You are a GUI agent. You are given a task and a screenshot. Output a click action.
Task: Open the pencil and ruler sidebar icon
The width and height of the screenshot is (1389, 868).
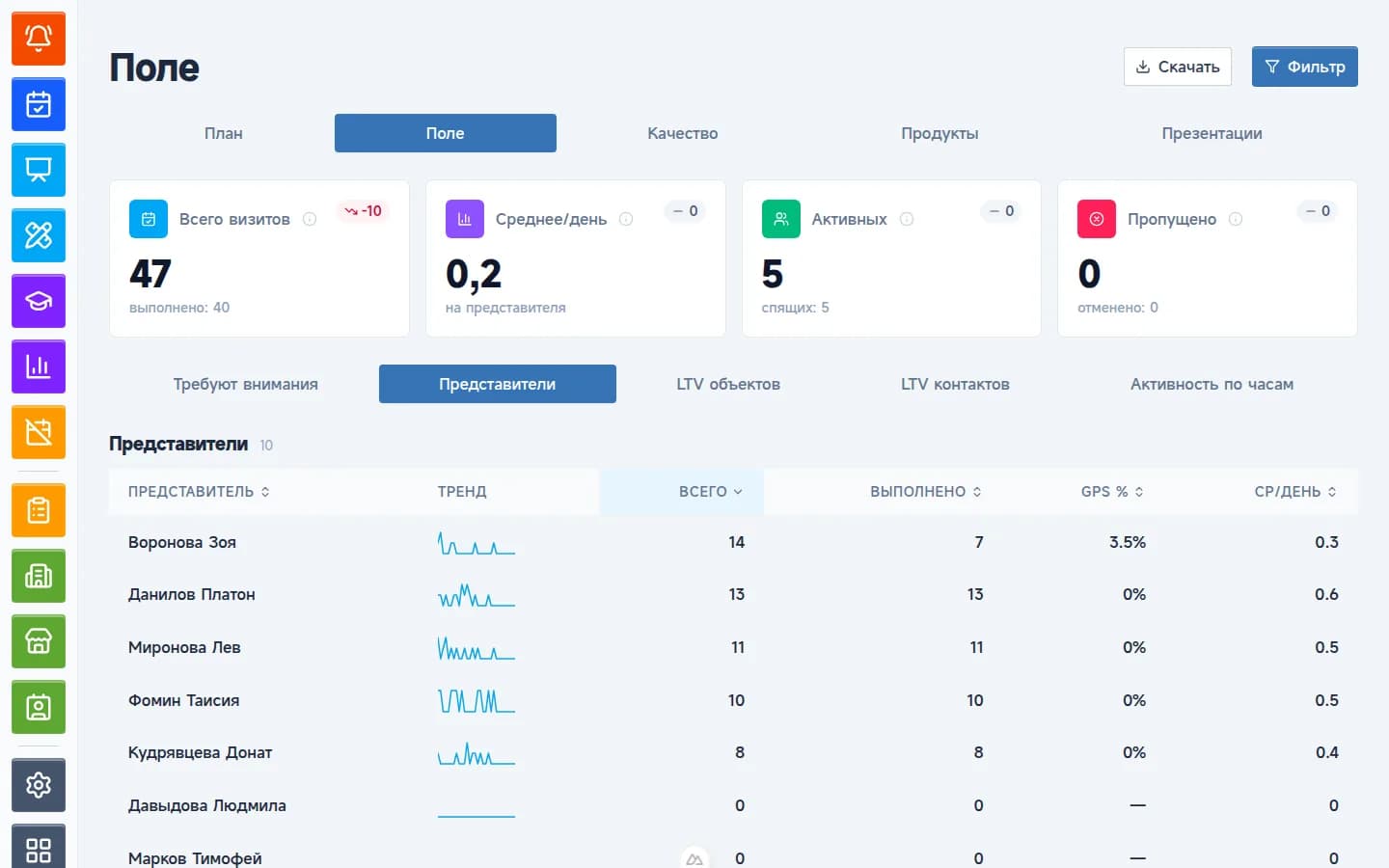39,235
